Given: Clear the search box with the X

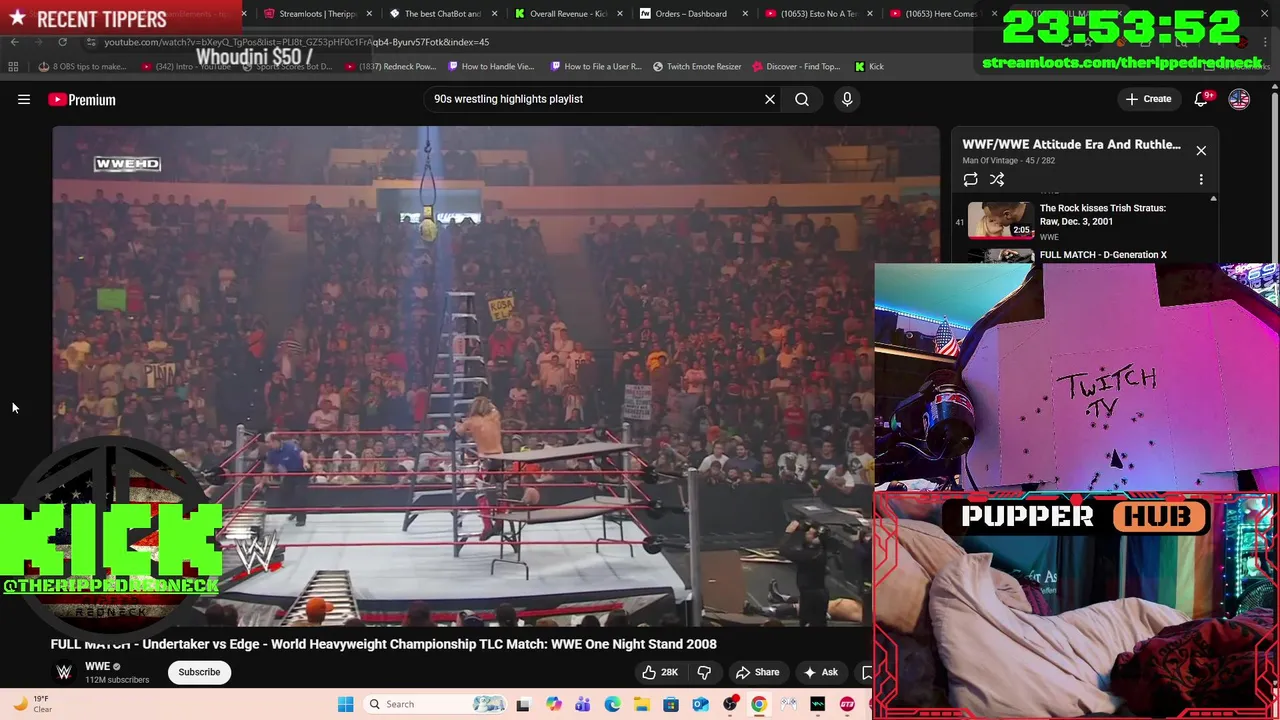Looking at the screenshot, I should [x=770, y=99].
